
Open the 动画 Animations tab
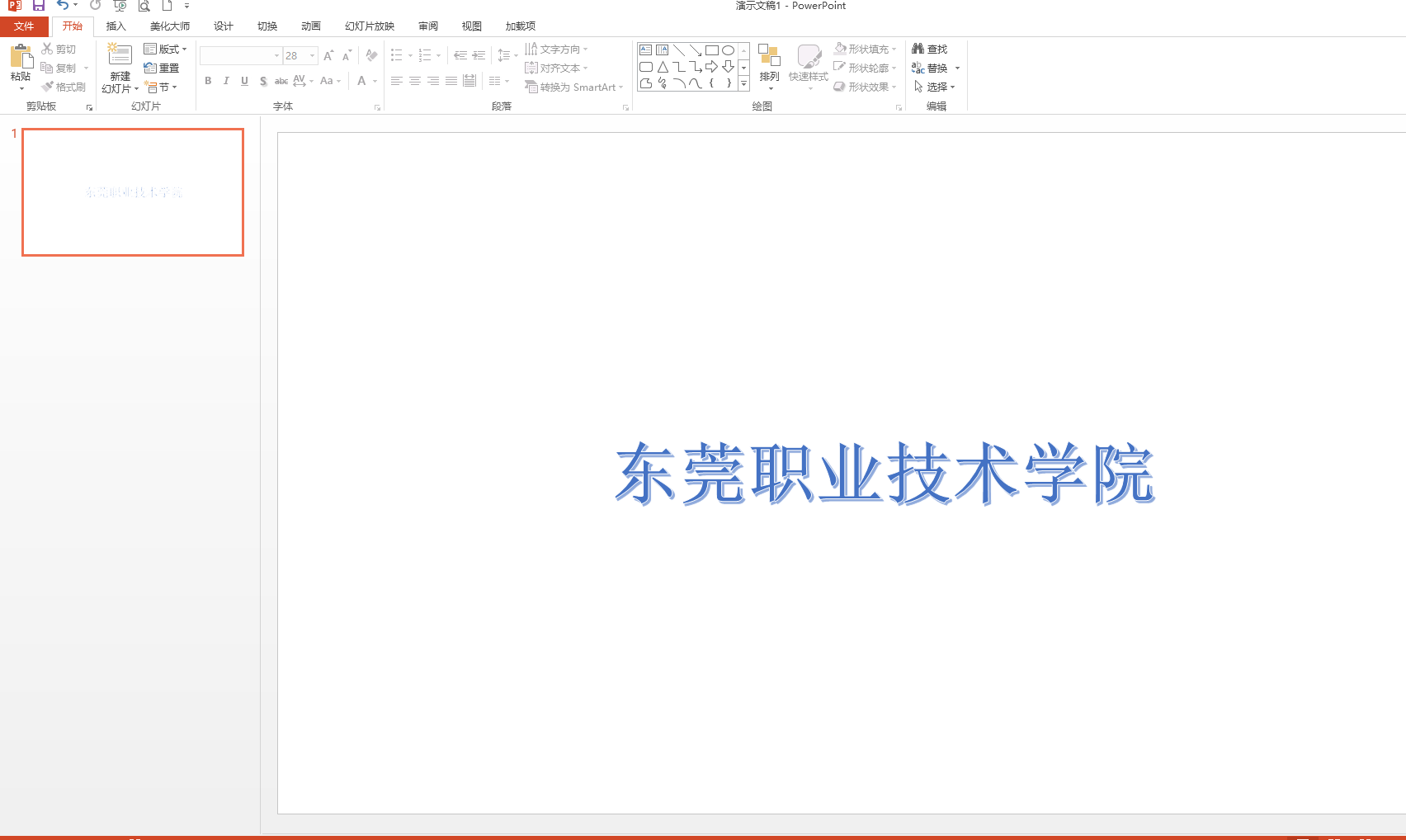pyautogui.click(x=311, y=26)
